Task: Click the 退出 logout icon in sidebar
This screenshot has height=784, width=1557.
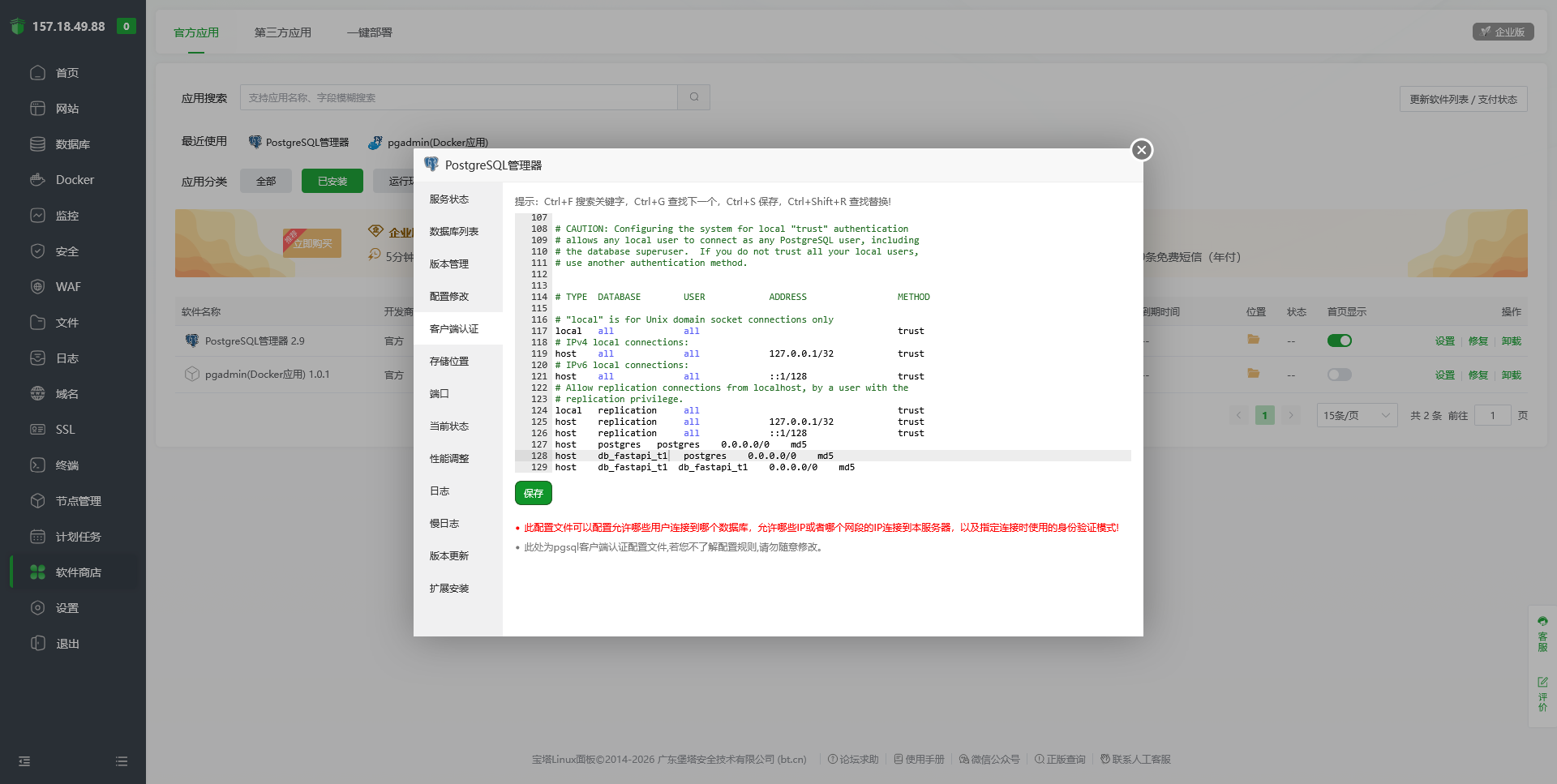Action: [37, 644]
